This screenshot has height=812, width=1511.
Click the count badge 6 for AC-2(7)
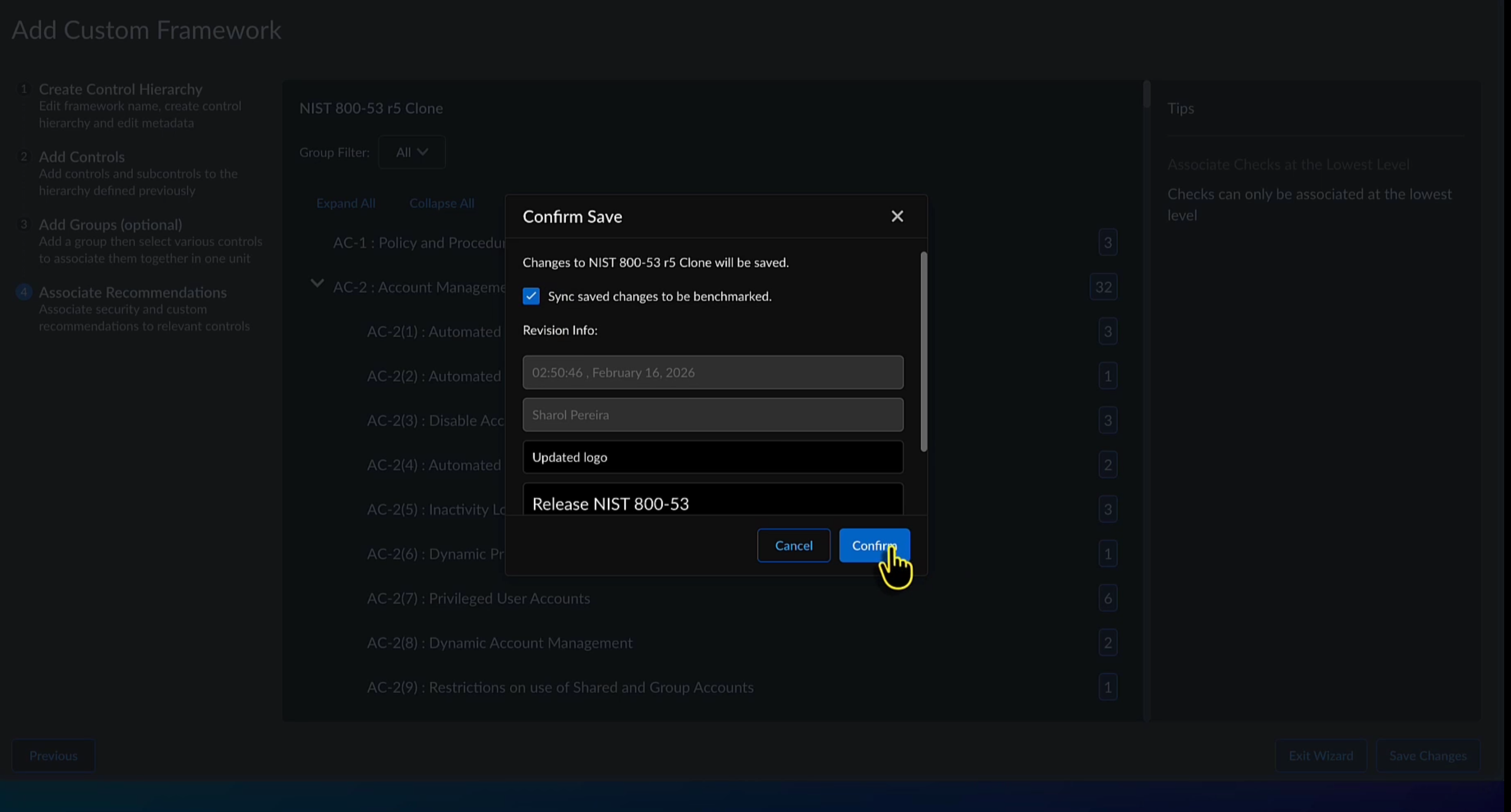click(1108, 598)
